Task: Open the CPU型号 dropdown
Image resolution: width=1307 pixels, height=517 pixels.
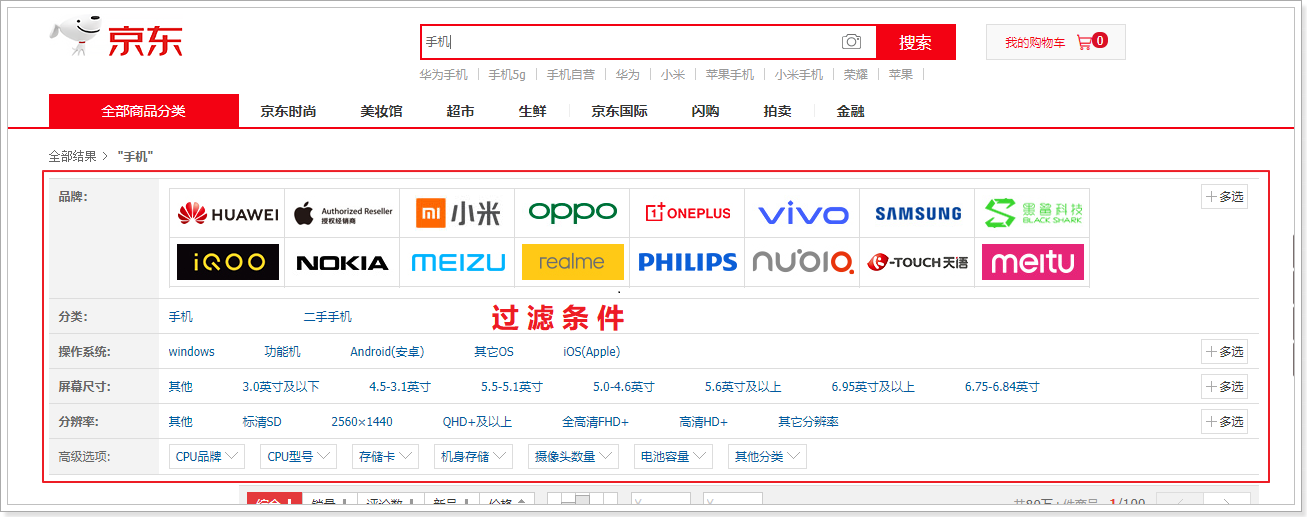Action: pos(298,457)
